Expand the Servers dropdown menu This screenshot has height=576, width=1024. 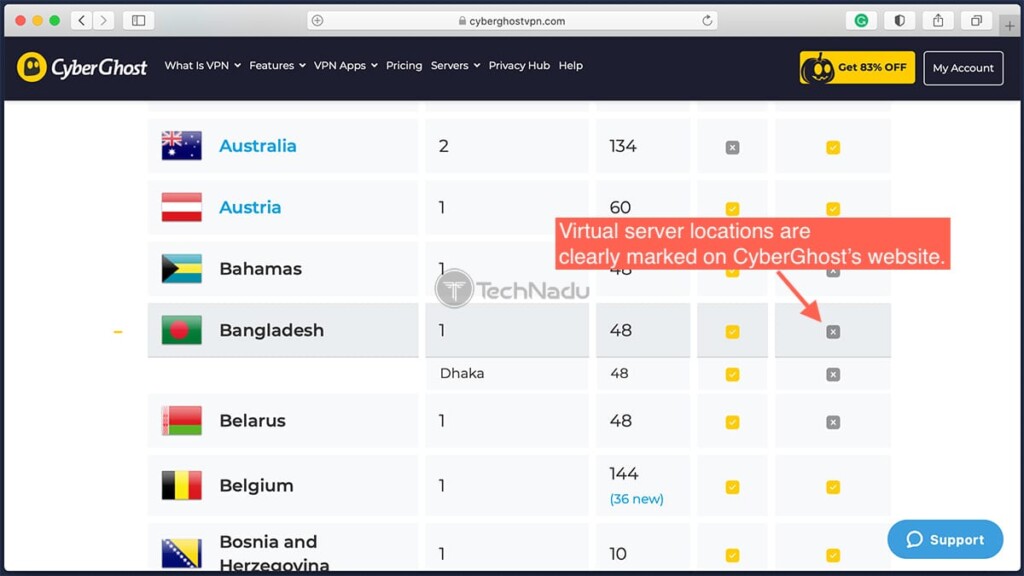pos(455,65)
